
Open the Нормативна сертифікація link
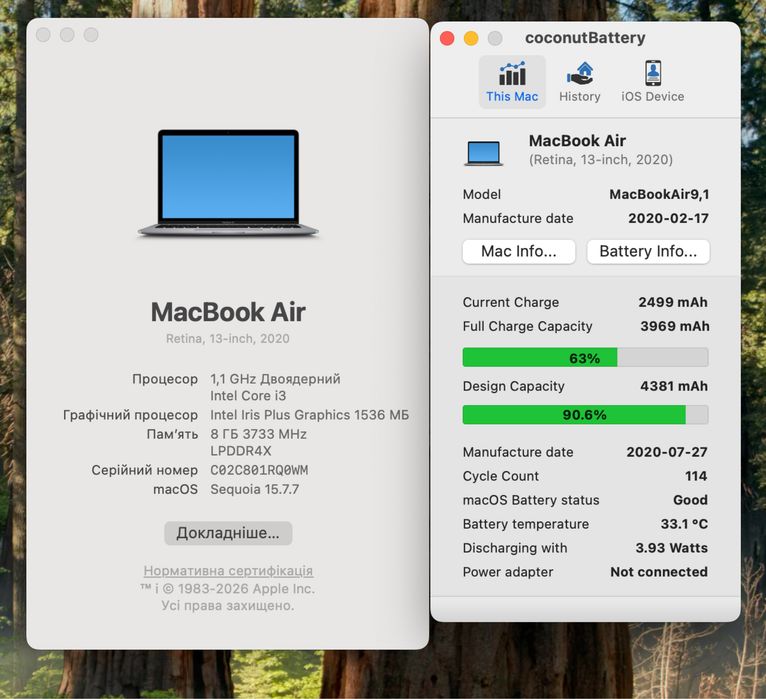(x=228, y=571)
